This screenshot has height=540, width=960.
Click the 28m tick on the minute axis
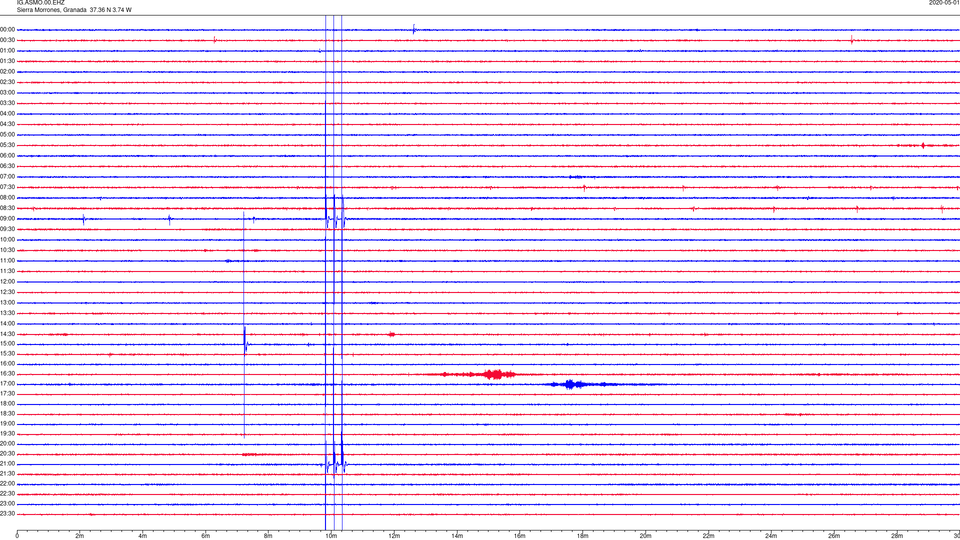(897, 536)
